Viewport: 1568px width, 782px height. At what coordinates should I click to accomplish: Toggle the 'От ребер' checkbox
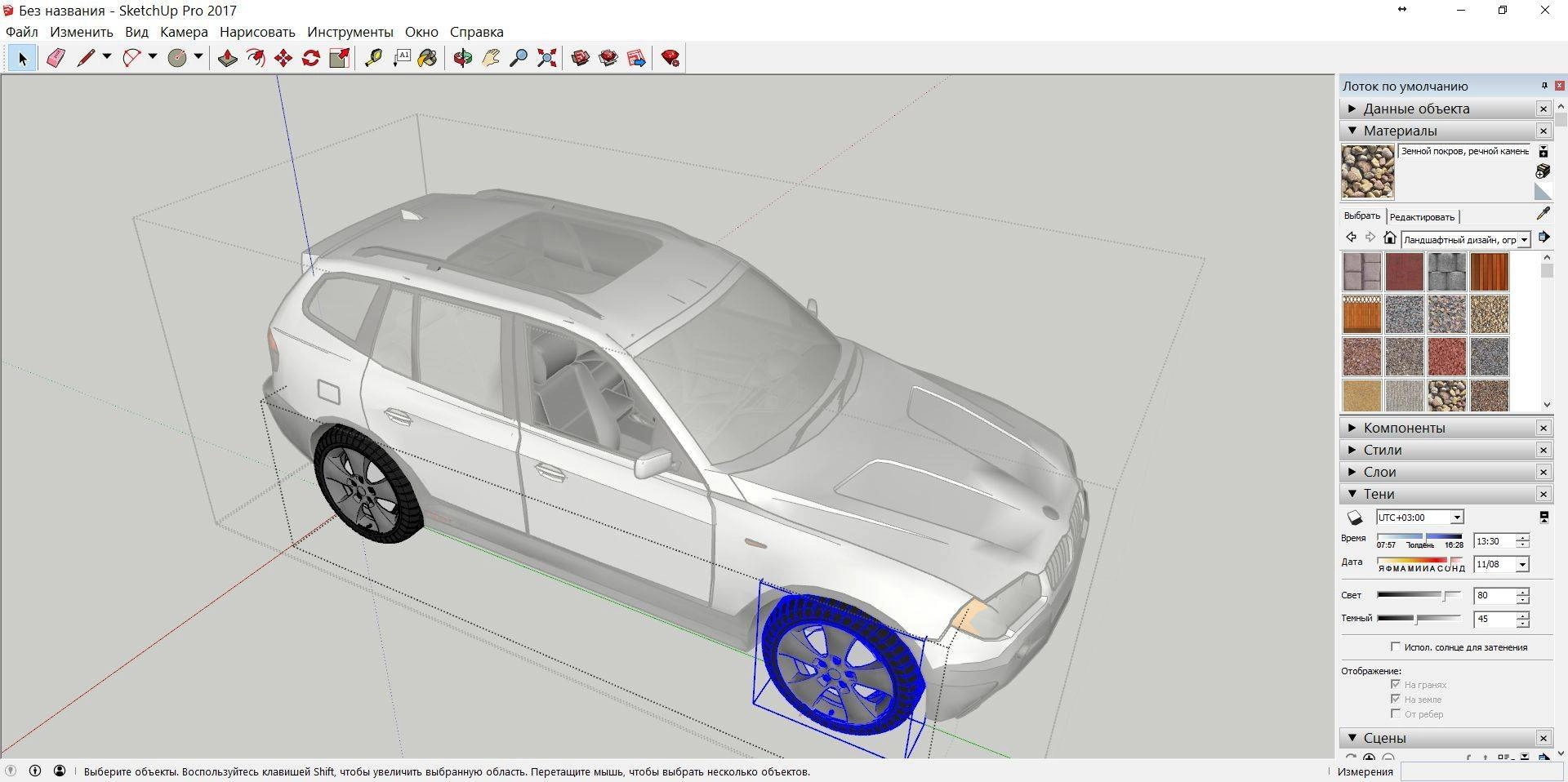(1396, 713)
